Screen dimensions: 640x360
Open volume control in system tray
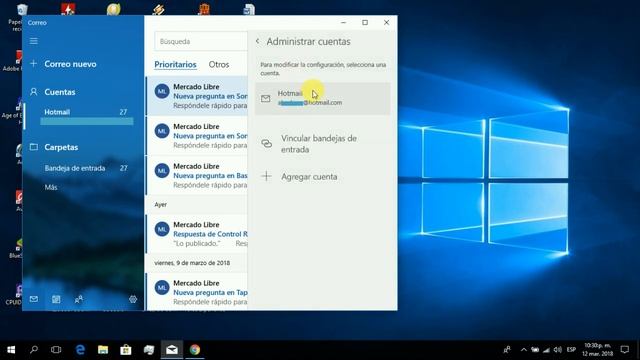(558, 350)
